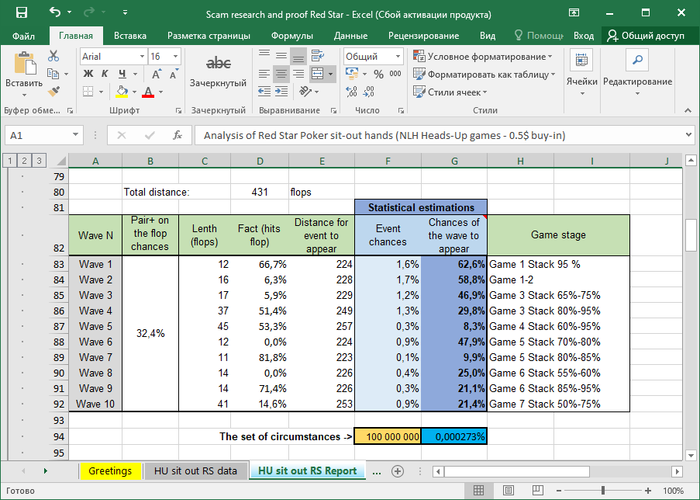The width and height of the screenshot is (700, 500).
Task: Merge and center the selected cells
Action: tap(317, 74)
